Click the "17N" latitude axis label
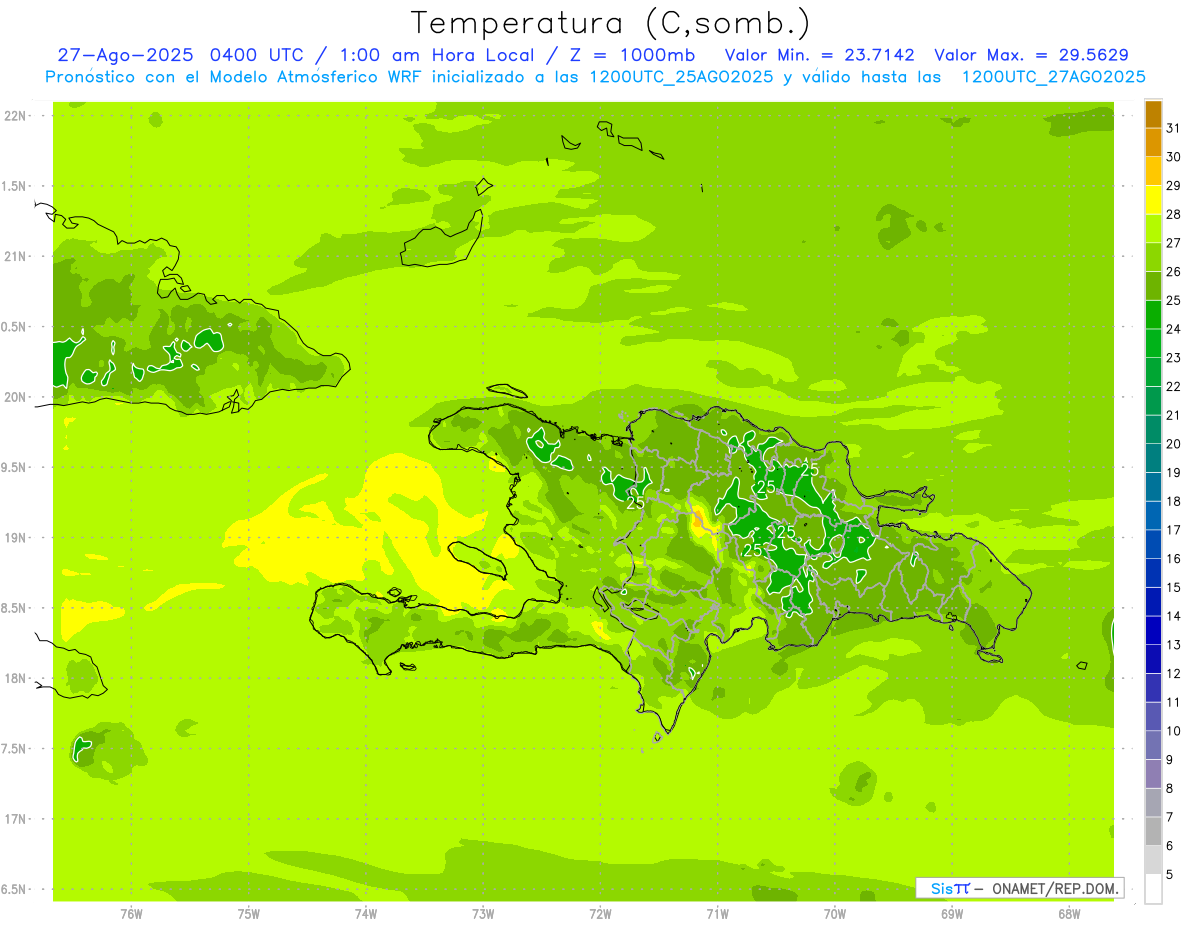 click(14, 819)
